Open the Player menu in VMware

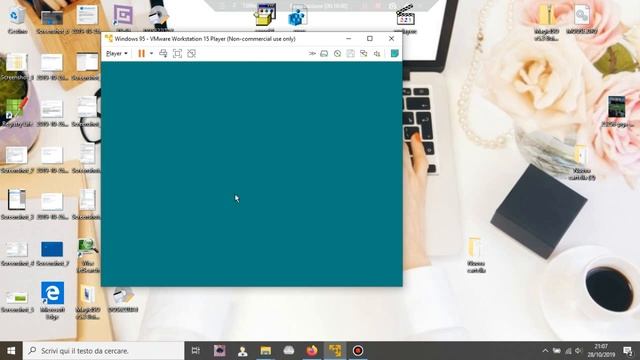pyautogui.click(x=117, y=53)
